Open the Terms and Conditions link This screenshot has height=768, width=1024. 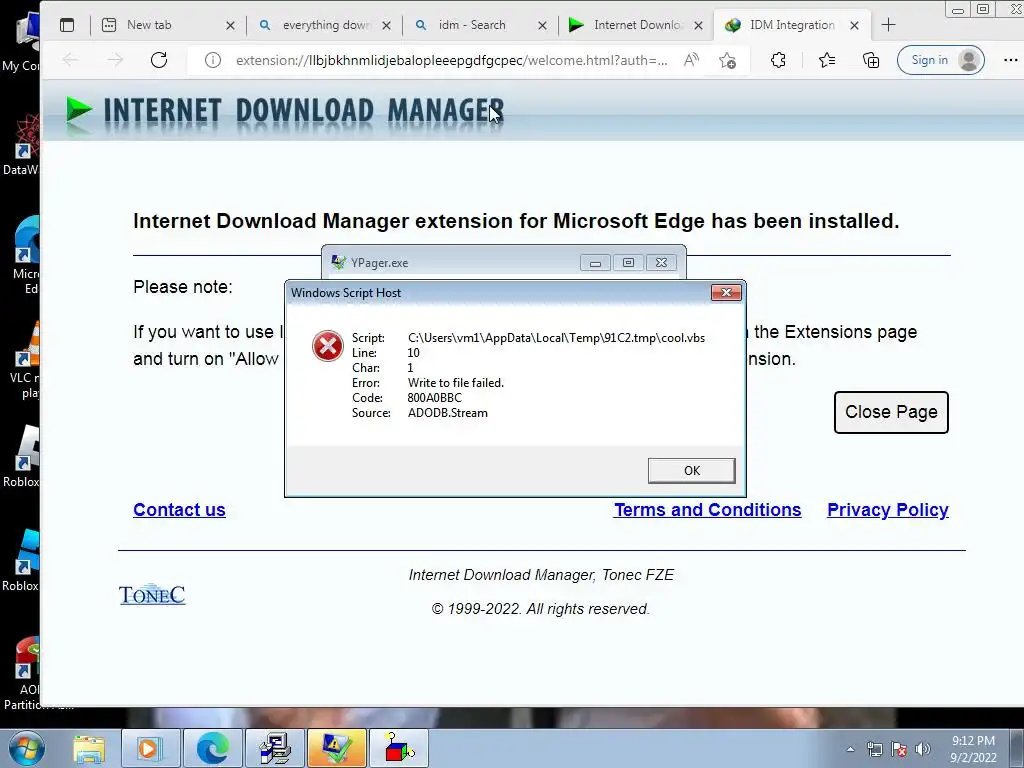[x=707, y=509]
